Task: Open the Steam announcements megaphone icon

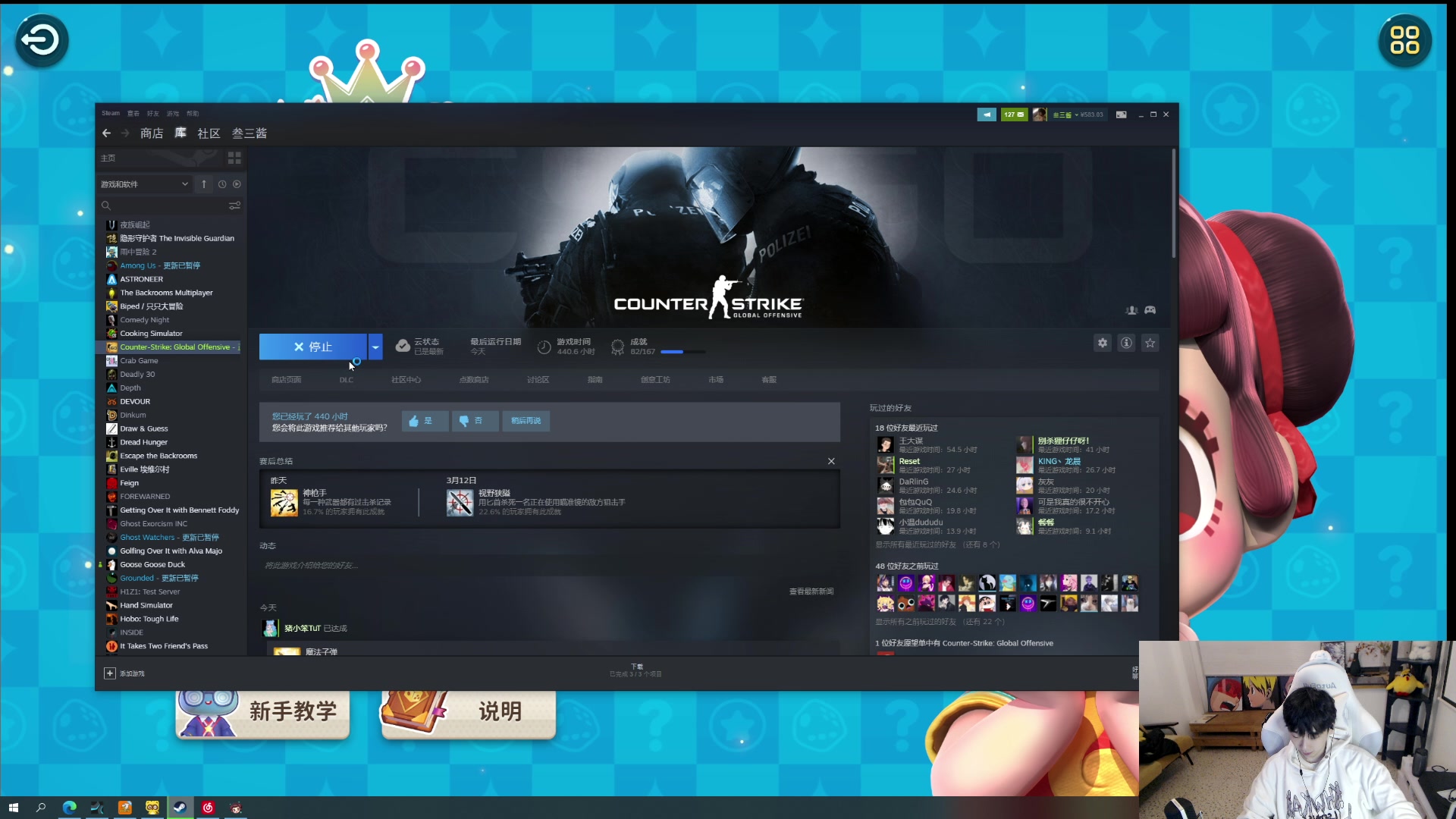Action: tap(986, 115)
